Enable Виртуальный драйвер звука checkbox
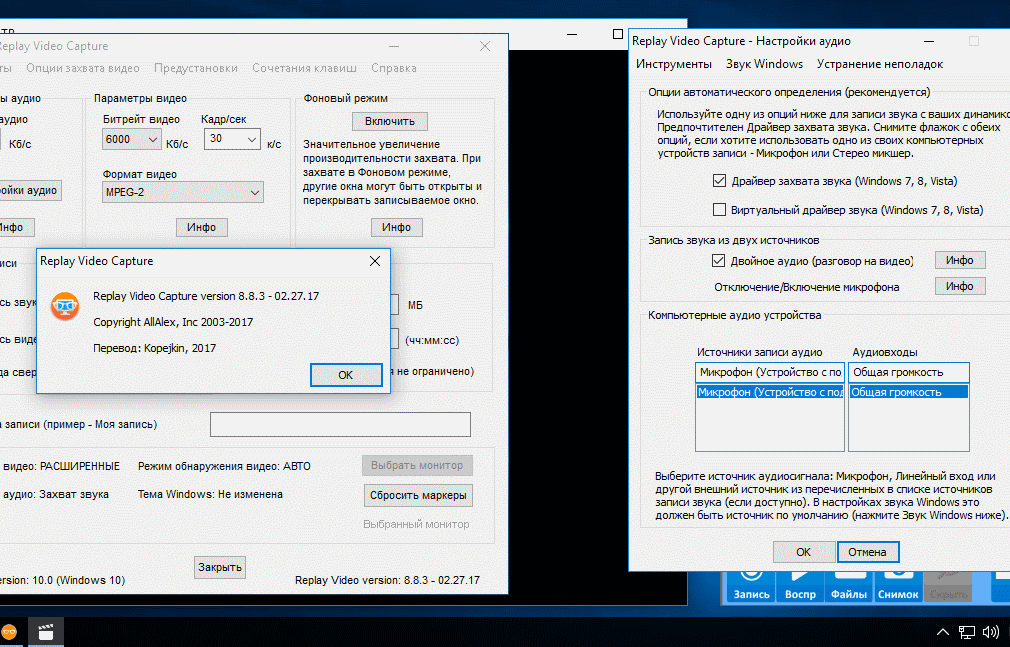The width and height of the screenshot is (1010, 647). [x=719, y=210]
